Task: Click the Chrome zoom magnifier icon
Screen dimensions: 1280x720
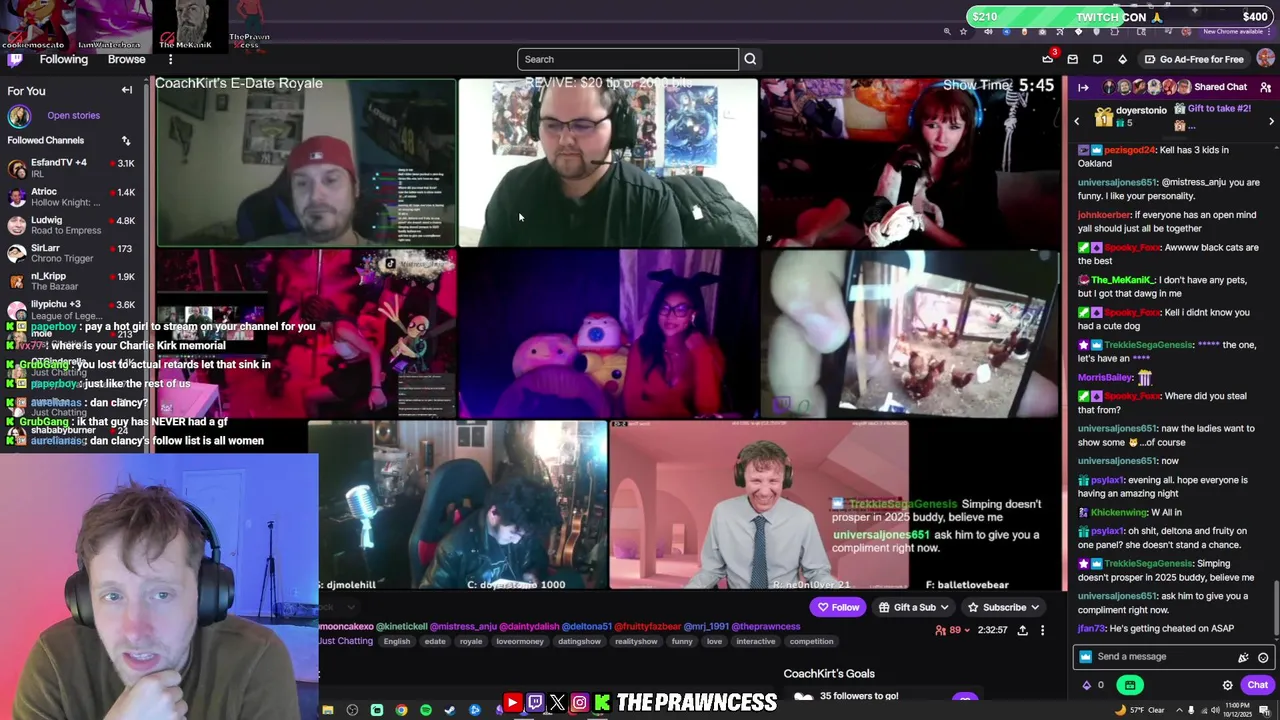Action: coord(947,32)
